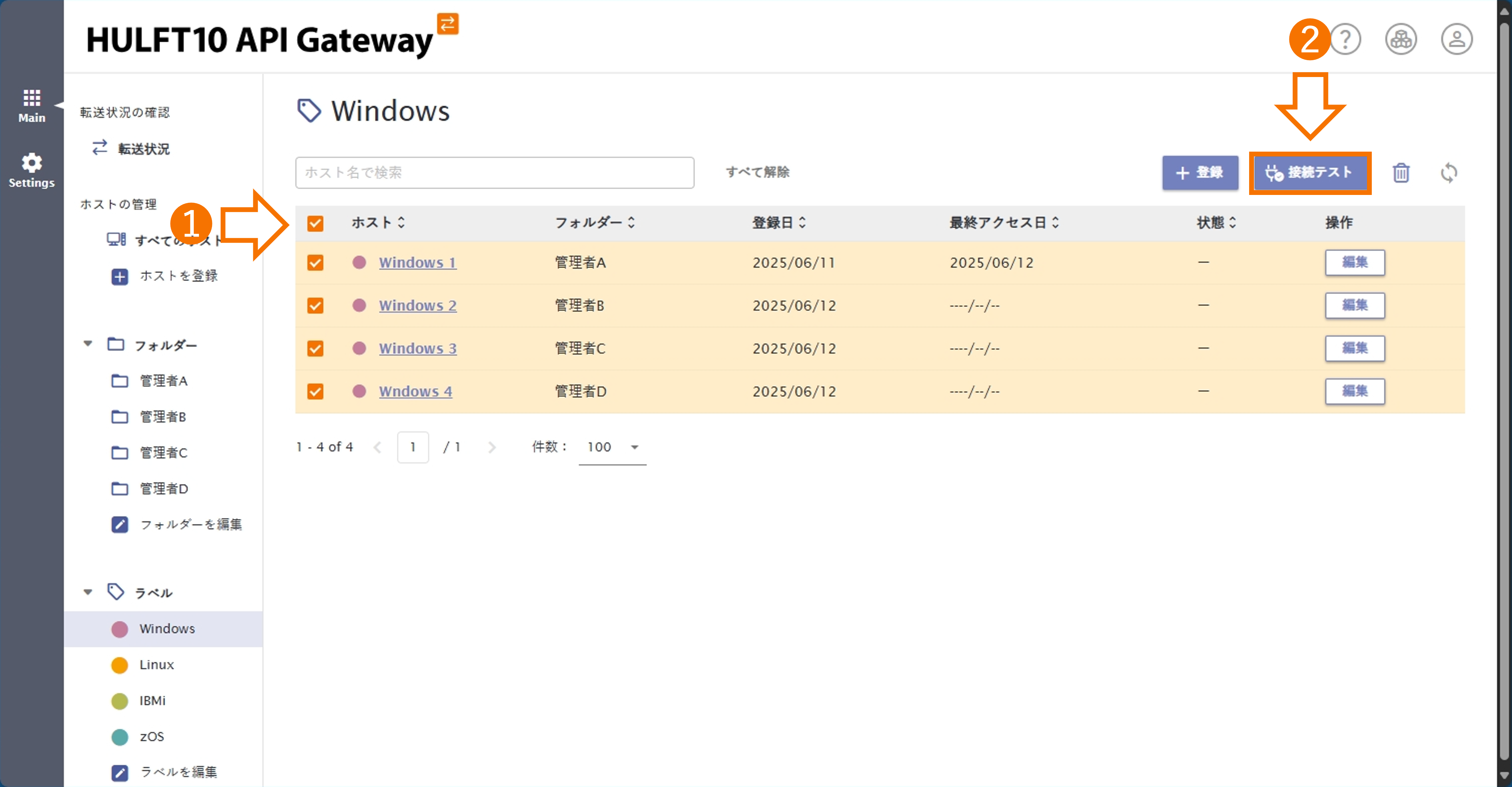Click the refresh reload icon
Screen dimensions: 1512x787
click(x=1449, y=173)
